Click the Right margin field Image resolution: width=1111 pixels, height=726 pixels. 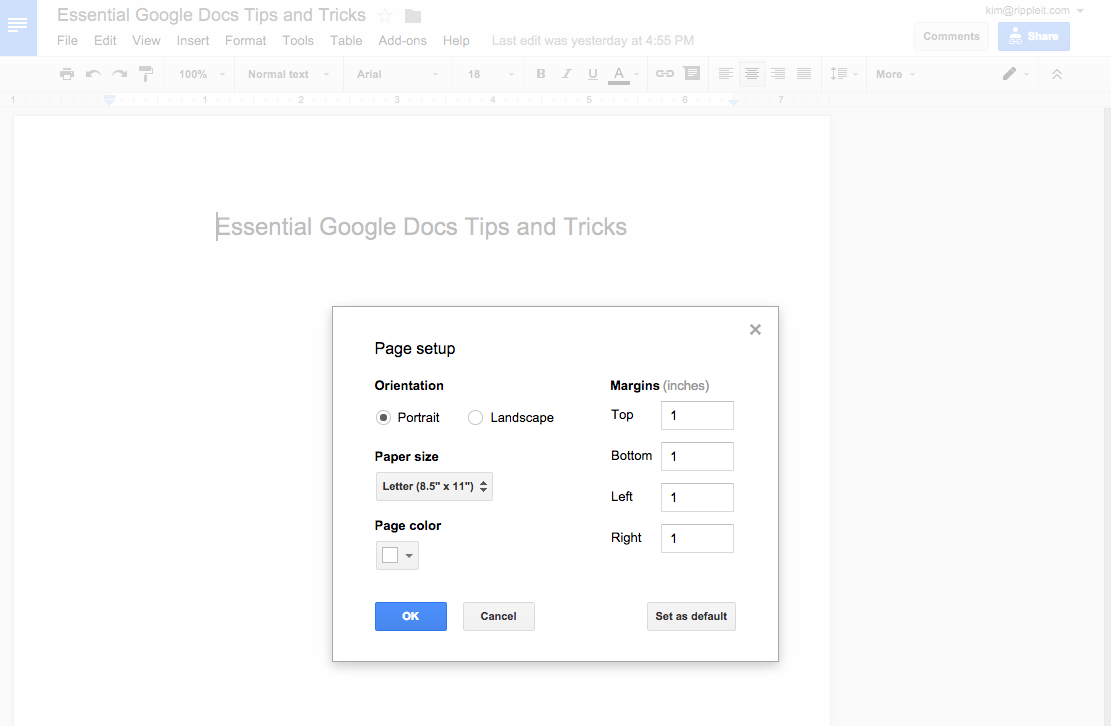pos(697,538)
